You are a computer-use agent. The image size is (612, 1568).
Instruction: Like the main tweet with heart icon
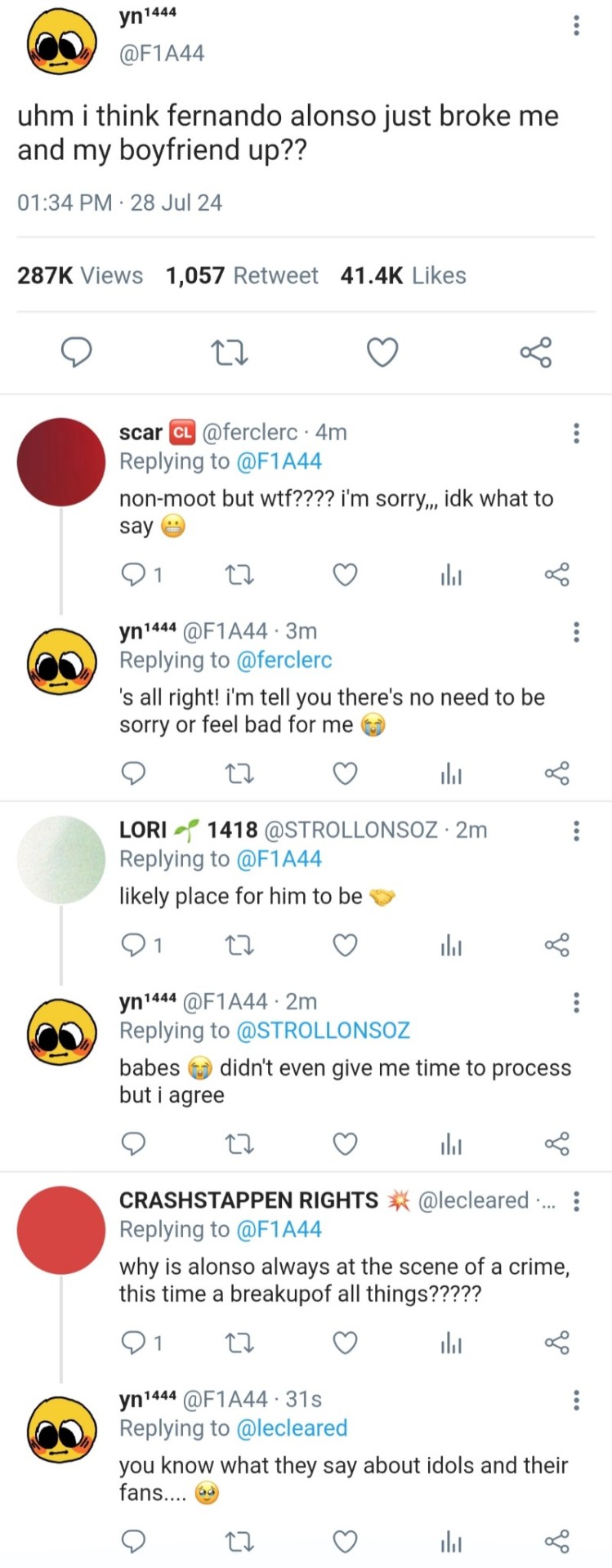tap(382, 353)
